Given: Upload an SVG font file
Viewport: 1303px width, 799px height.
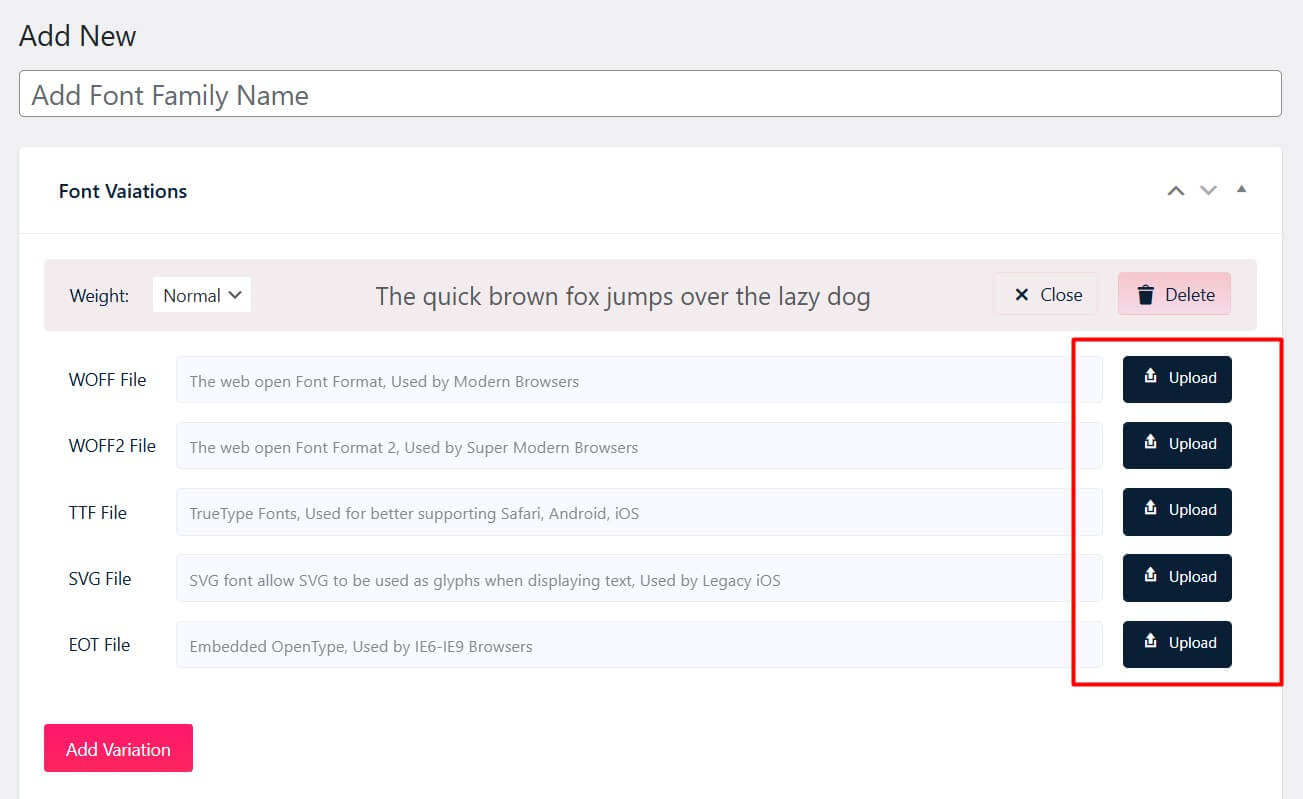Looking at the screenshot, I should (x=1177, y=577).
